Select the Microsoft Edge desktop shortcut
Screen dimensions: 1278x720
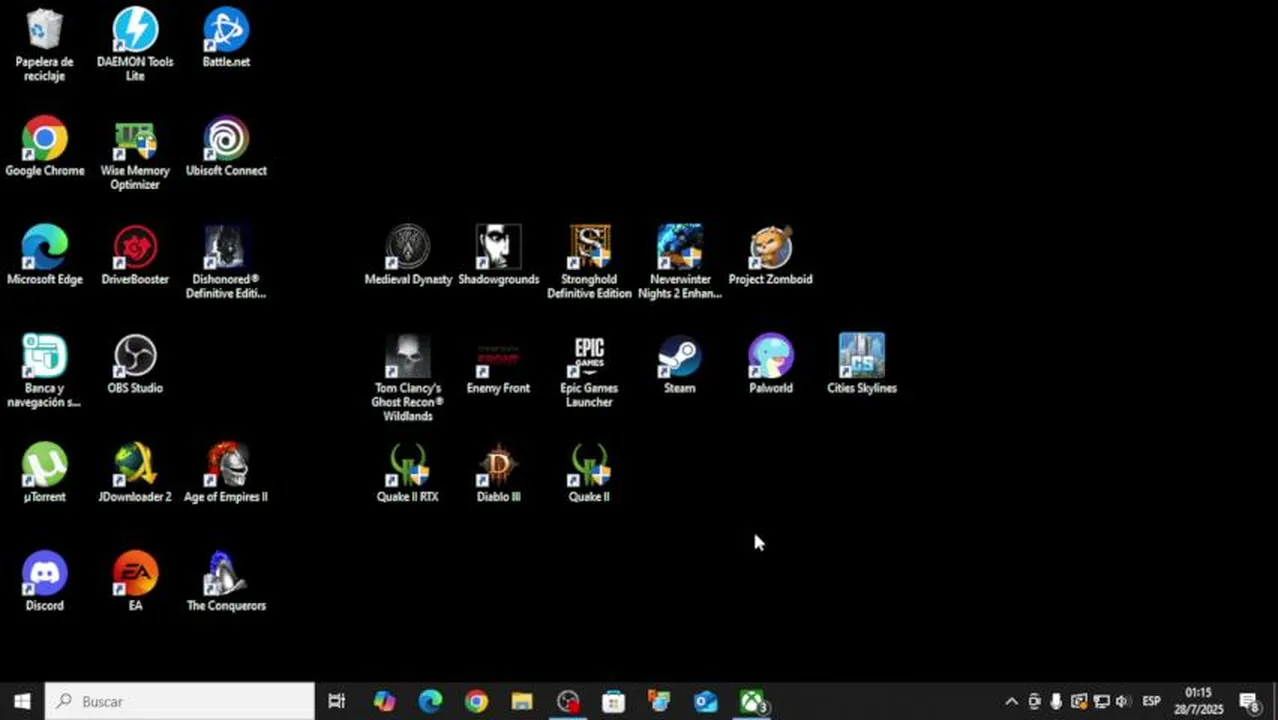(44, 256)
